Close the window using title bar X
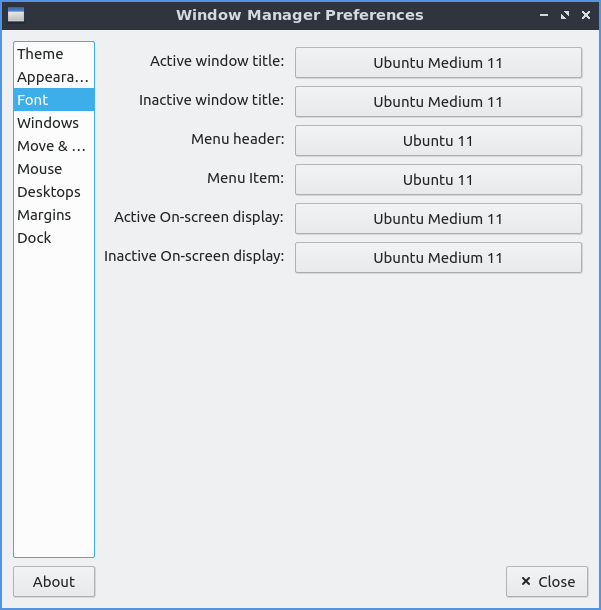This screenshot has height=610, width=601. pos(586,16)
